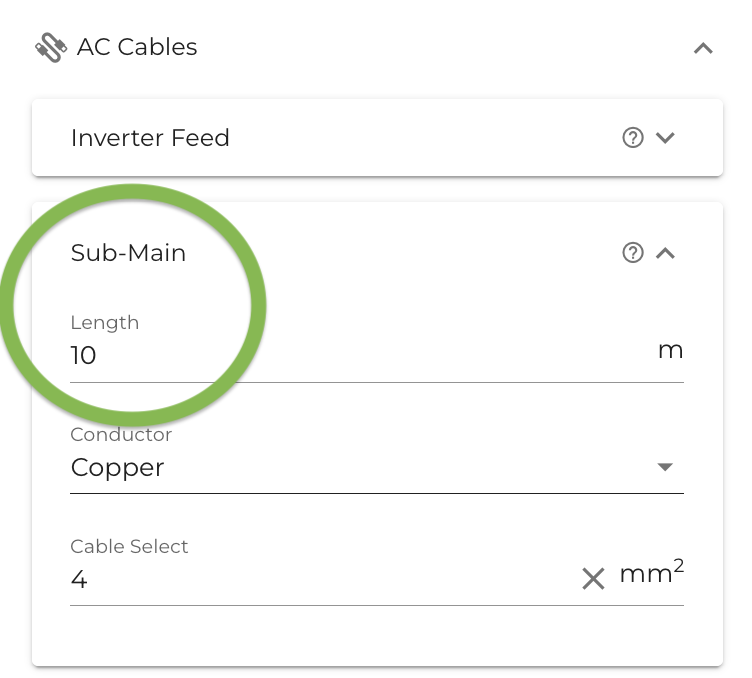Collapse the AC Cables section chevron
The image size is (752, 678).
pos(703,48)
